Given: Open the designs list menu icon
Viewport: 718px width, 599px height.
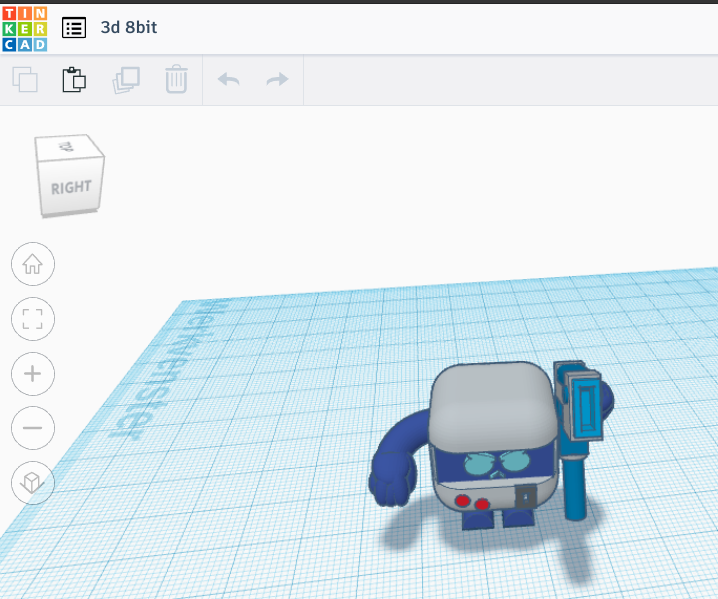Looking at the screenshot, I should (74, 28).
